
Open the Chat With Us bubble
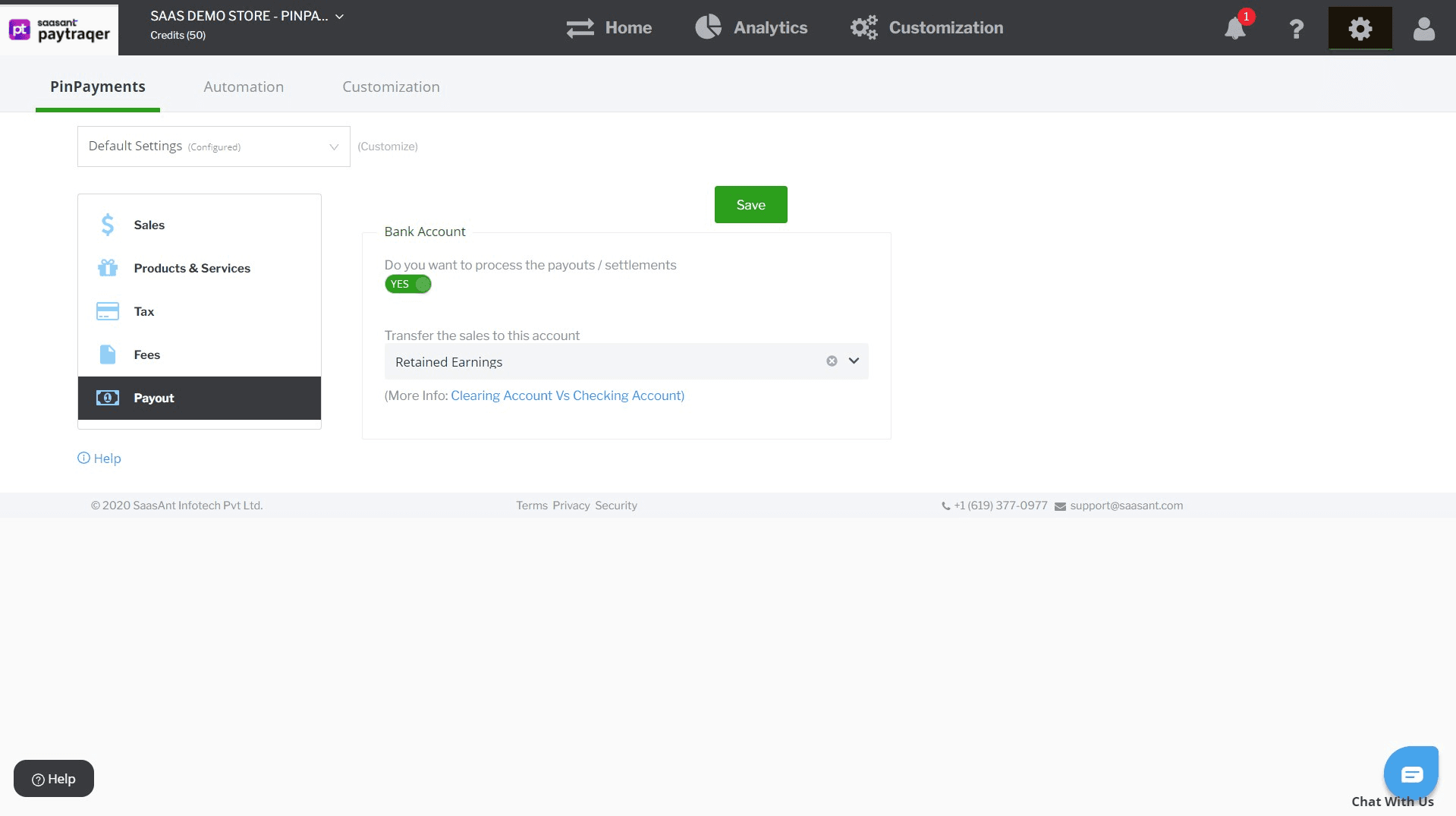click(x=1411, y=774)
